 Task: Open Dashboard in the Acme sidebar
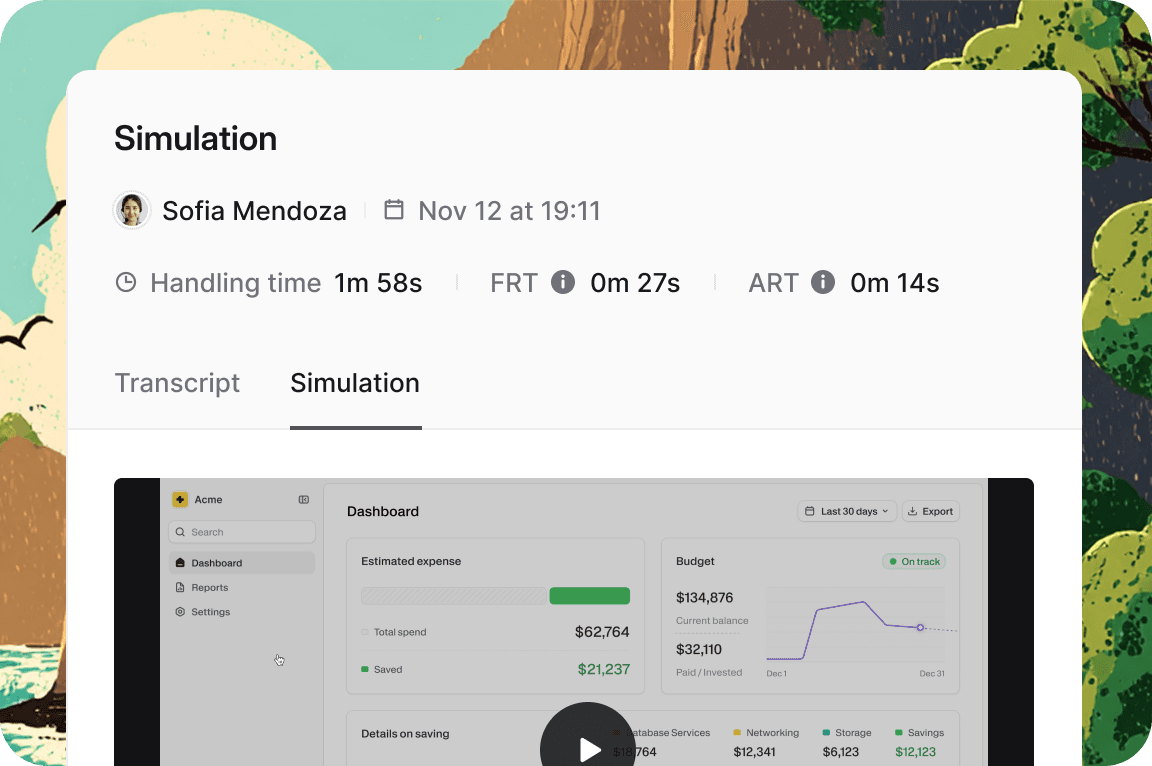(242, 563)
